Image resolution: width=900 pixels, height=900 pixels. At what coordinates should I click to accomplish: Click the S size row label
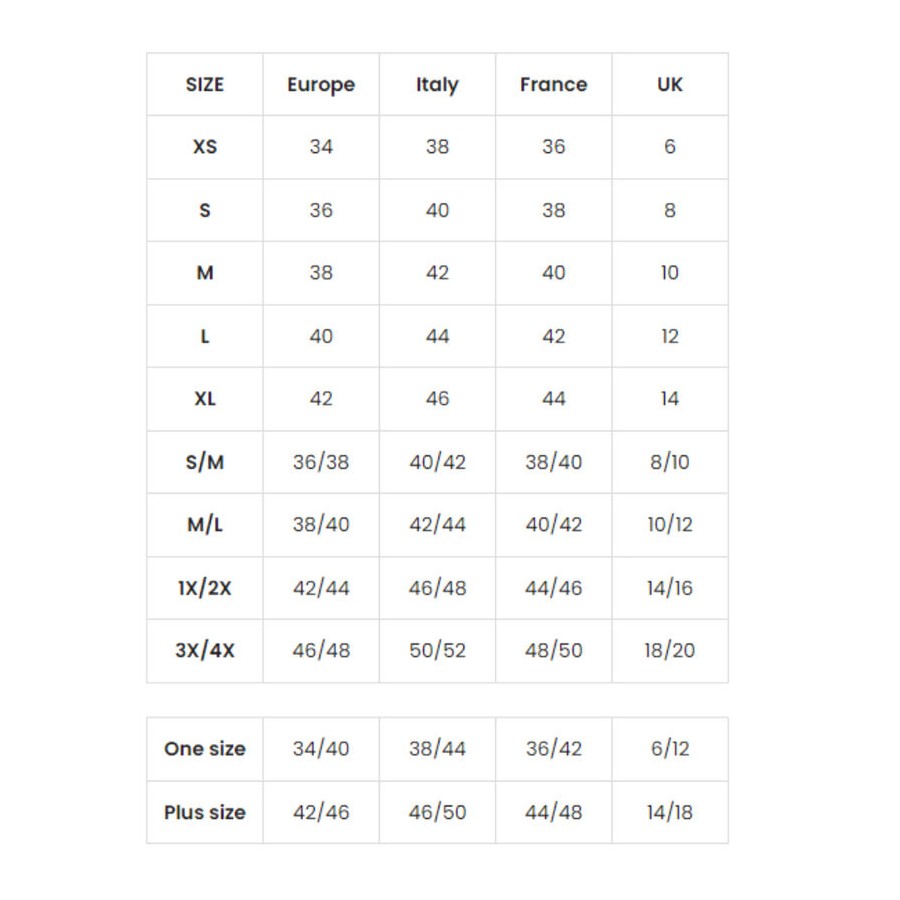(x=205, y=210)
